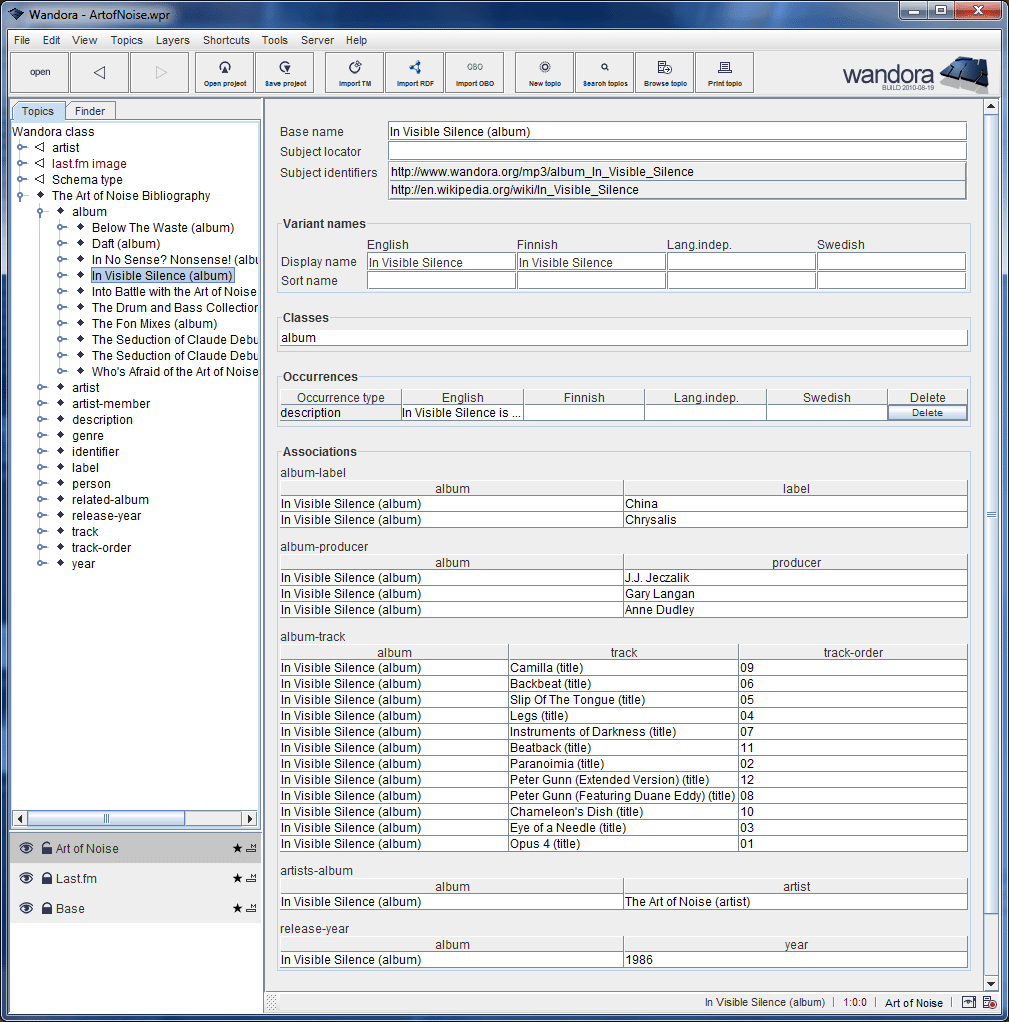The width and height of the screenshot is (1009, 1022).
Task: Create a topic with the New topic icon
Action: [x=544, y=72]
